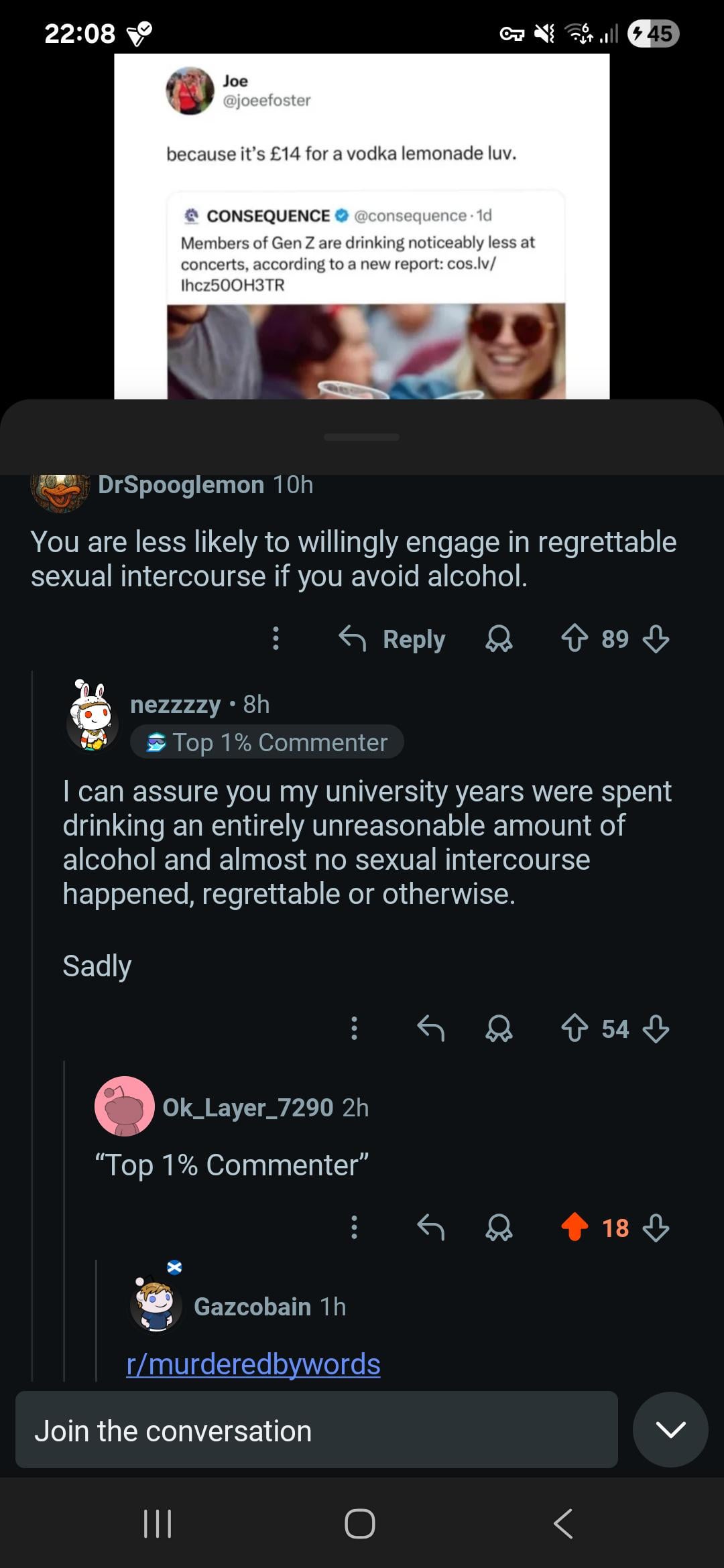Reply arrow on Ok_Layer_7290's comment

pos(430,1228)
